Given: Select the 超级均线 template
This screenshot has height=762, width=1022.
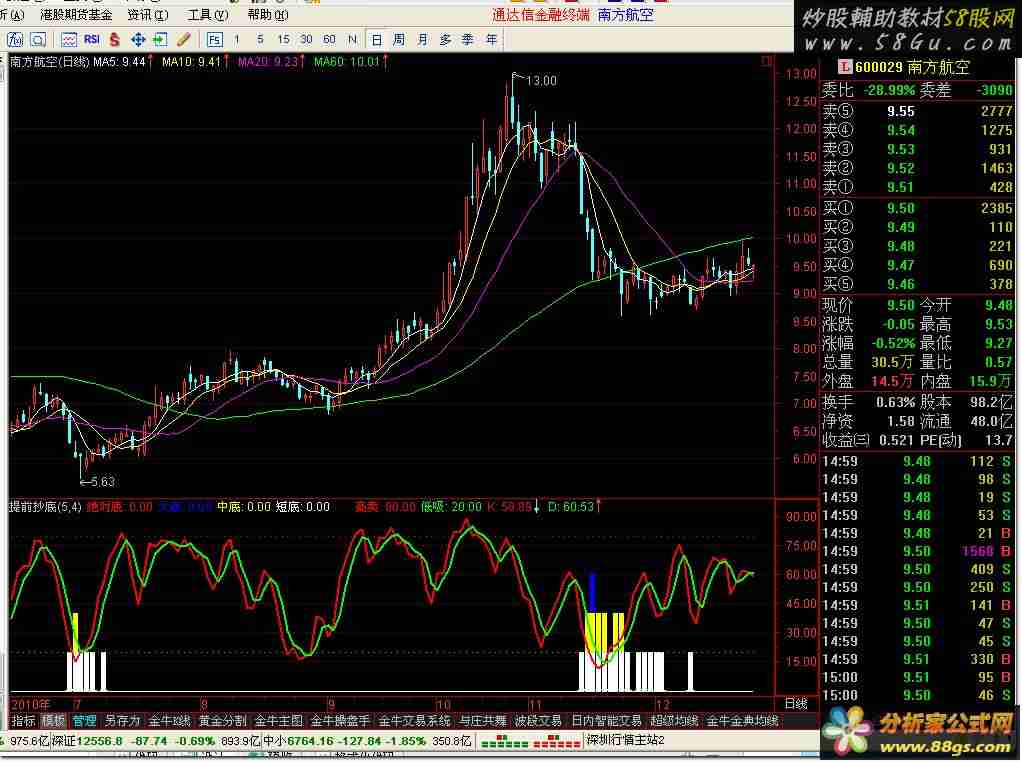Looking at the screenshot, I should tap(674, 721).
